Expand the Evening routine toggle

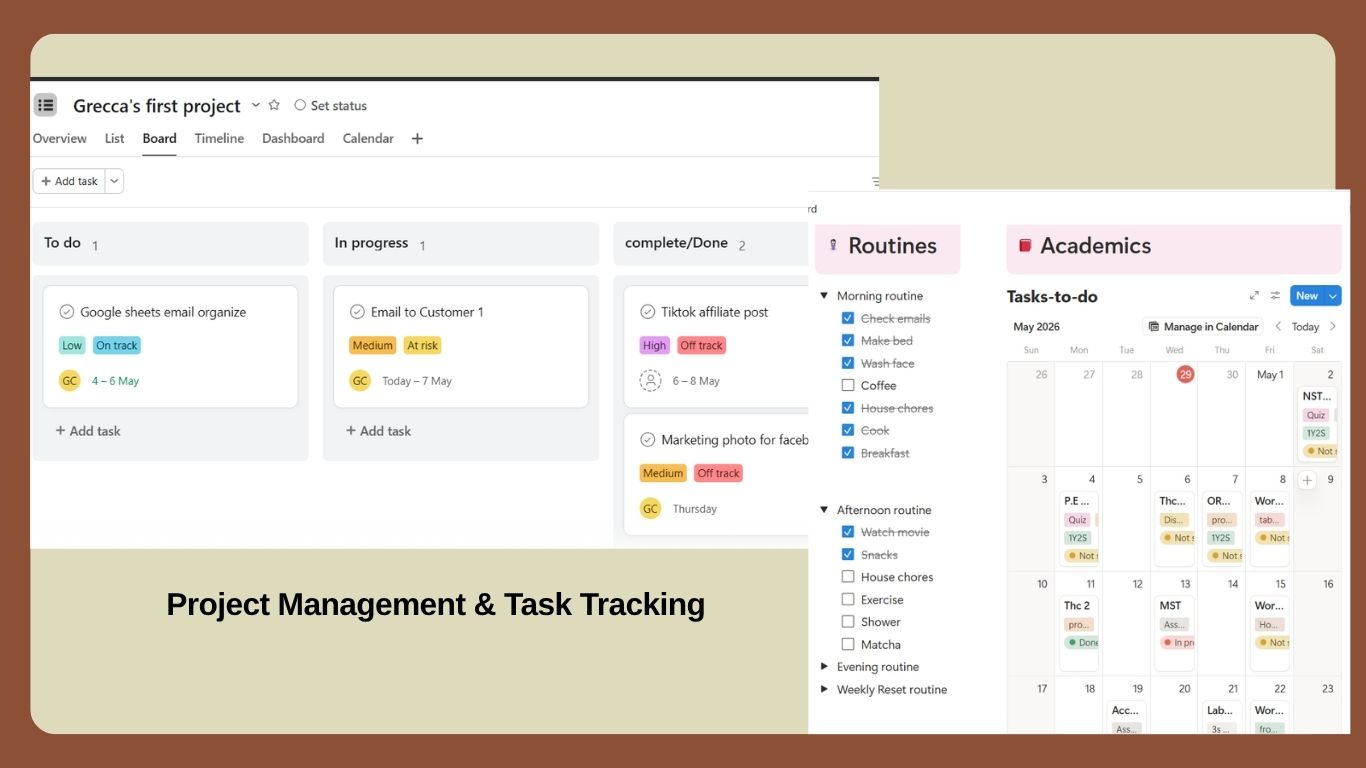click(824, 666)
